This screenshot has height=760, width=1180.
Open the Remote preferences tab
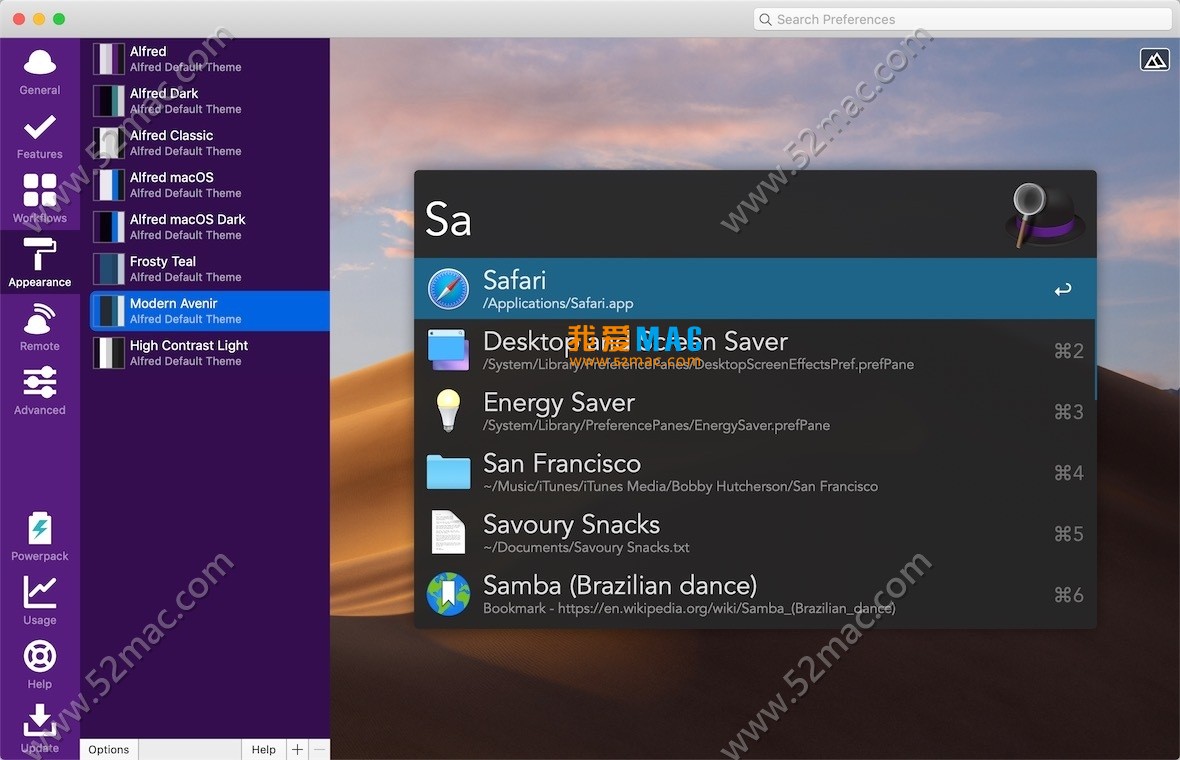40,327
